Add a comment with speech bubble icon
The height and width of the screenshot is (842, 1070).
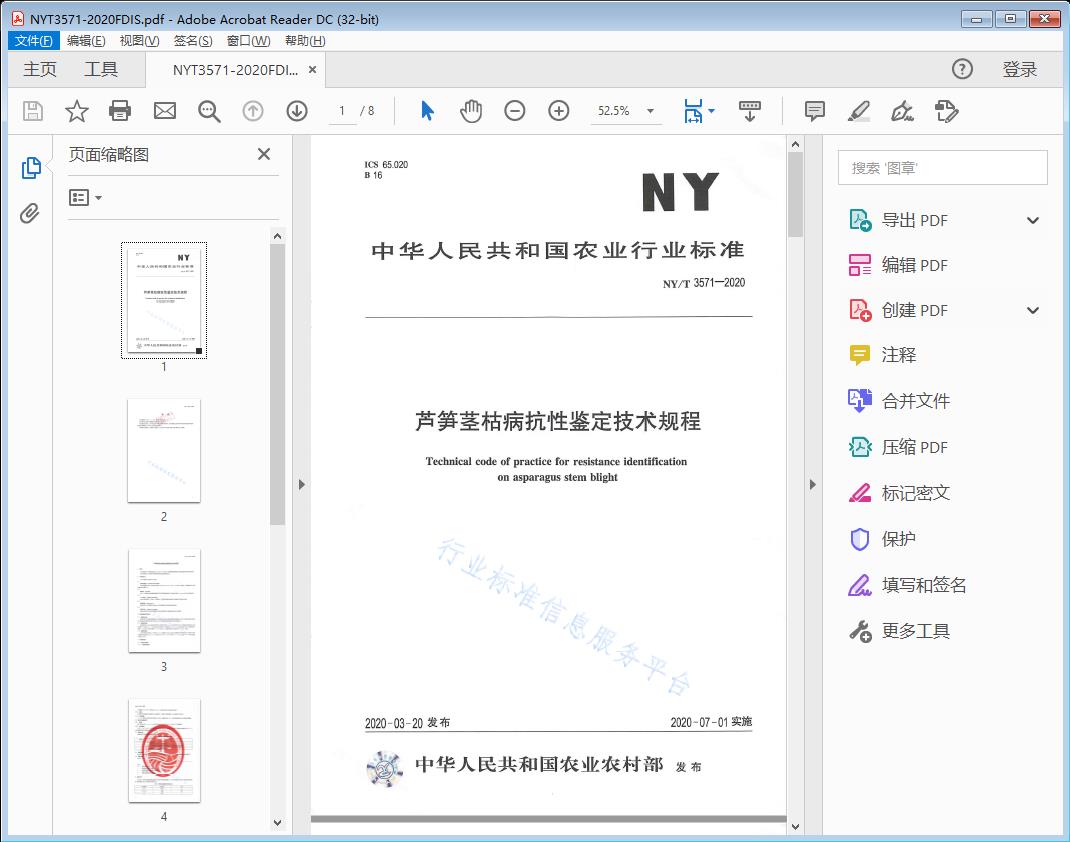(x=815, y=111)
